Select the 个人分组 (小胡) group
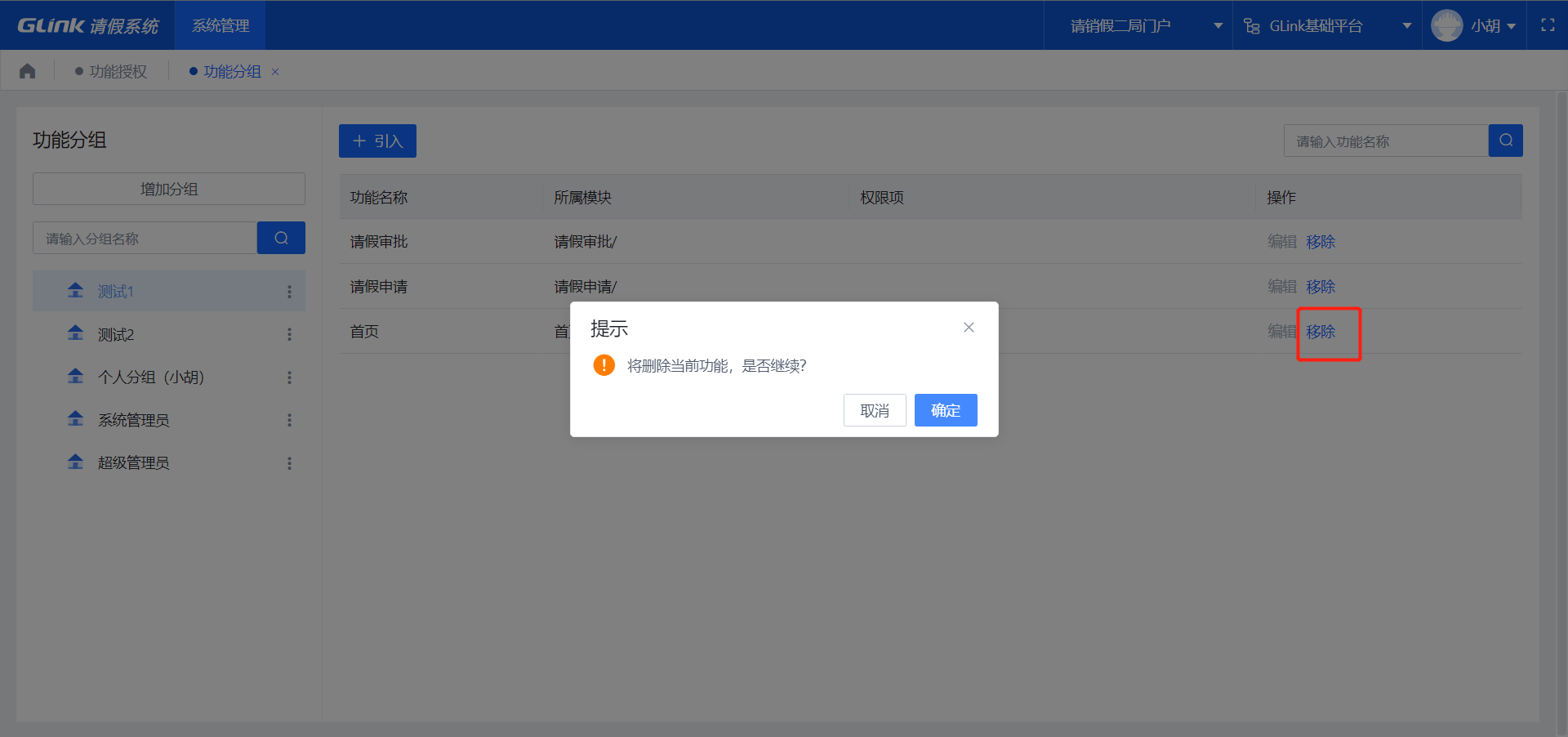 (x=169, y=377)
